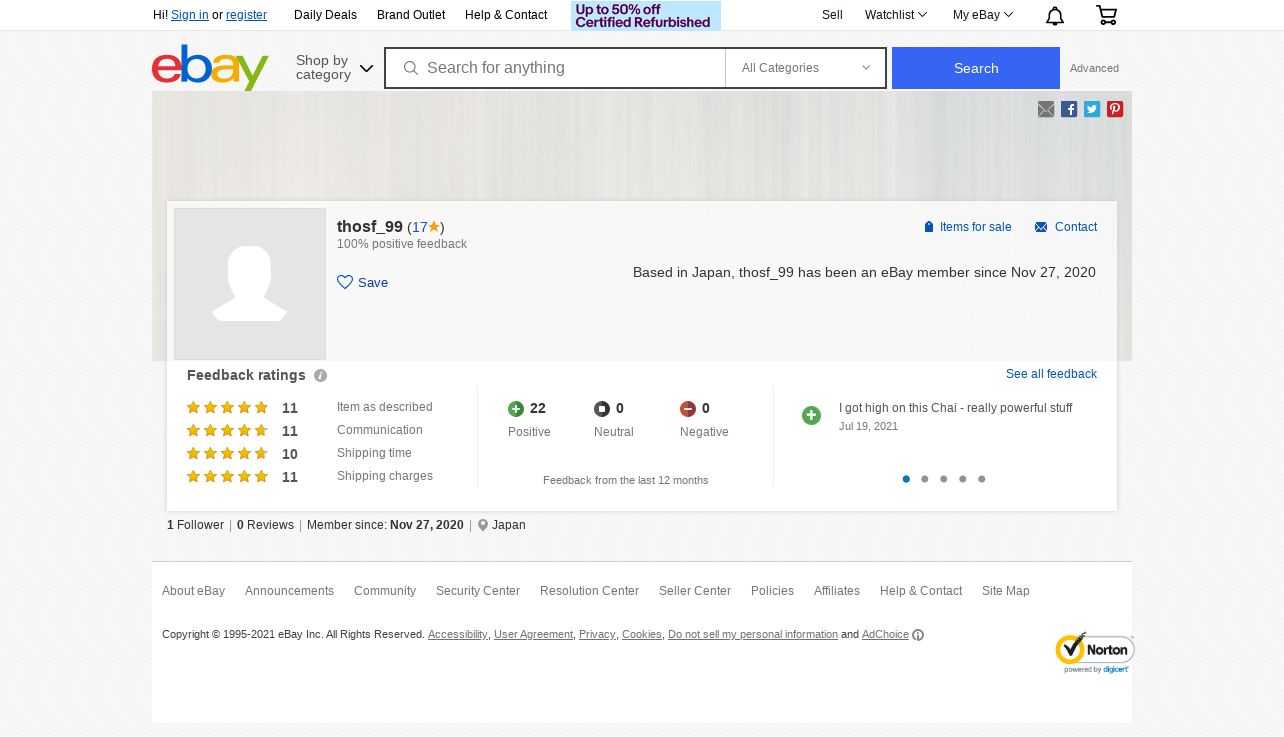Select the second feedback carousel dot

click(925, 479)
